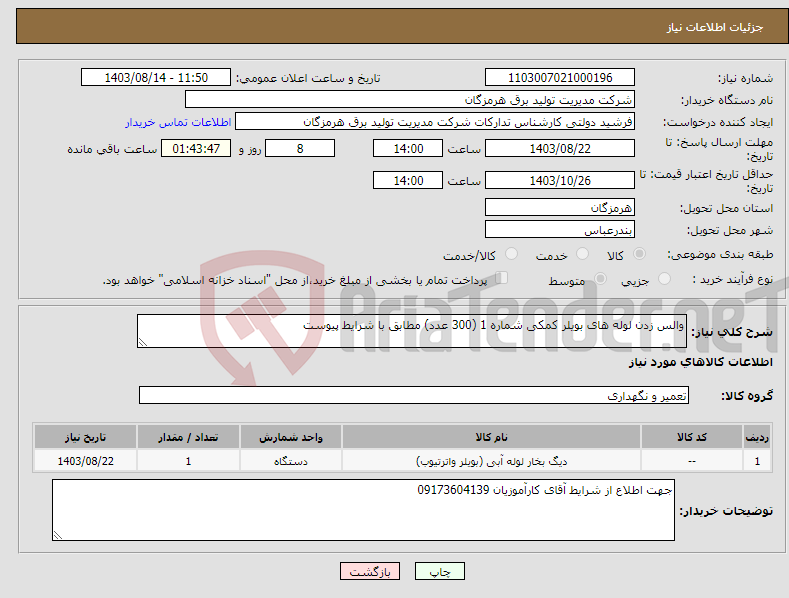Click the ردیف column header
This screenshot has height=598, width=789.
click(757, 437)
